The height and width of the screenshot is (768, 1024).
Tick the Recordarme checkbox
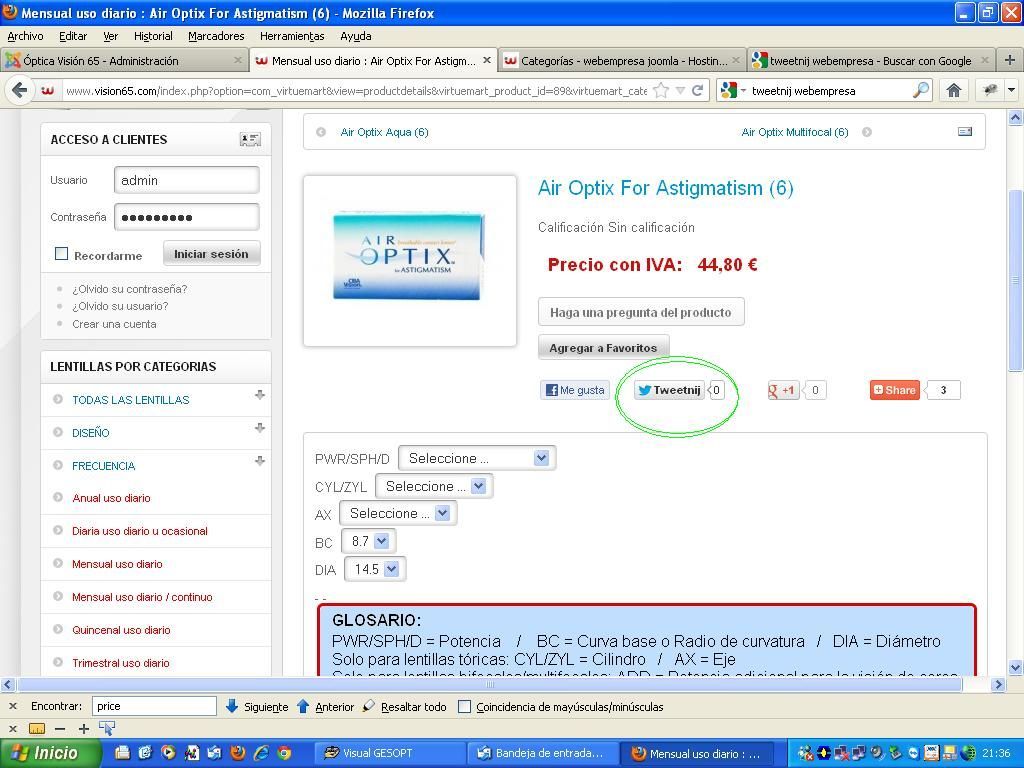coord(61,253)
